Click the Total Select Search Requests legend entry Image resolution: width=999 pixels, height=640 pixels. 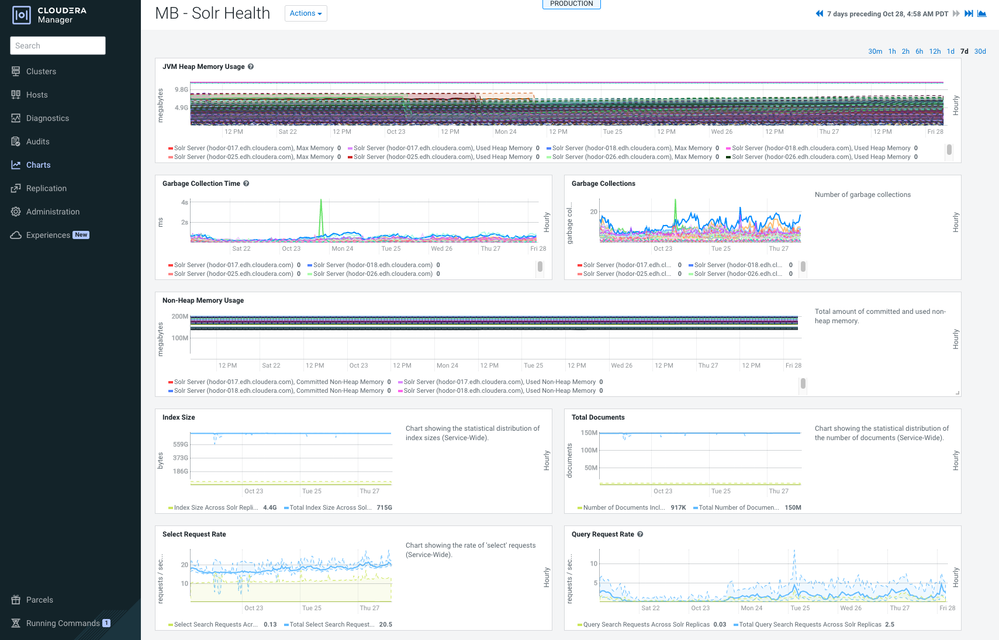(x=338, y=625)
